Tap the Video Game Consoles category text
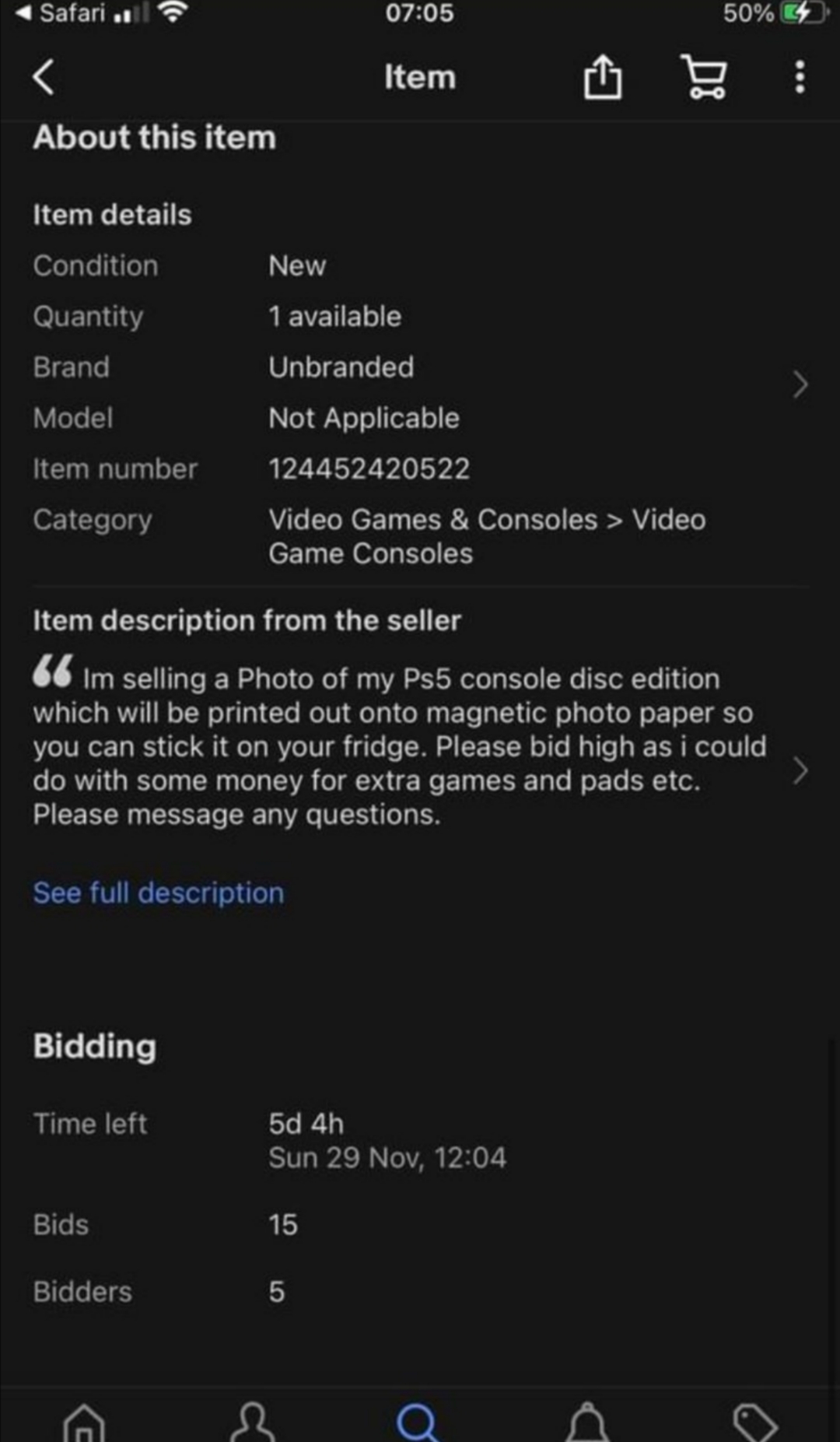The image size is (840, 1442). 487,536
